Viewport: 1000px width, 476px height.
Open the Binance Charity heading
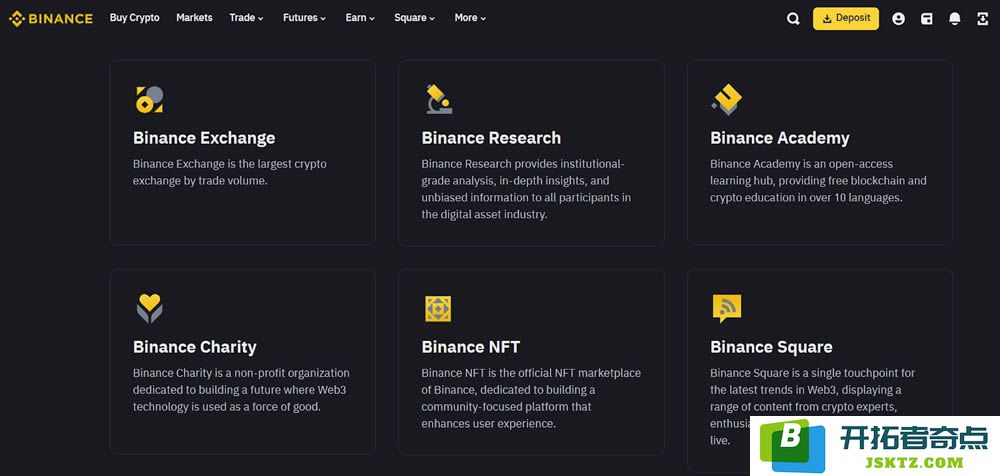pyautogui.click(x=195, y=347)
